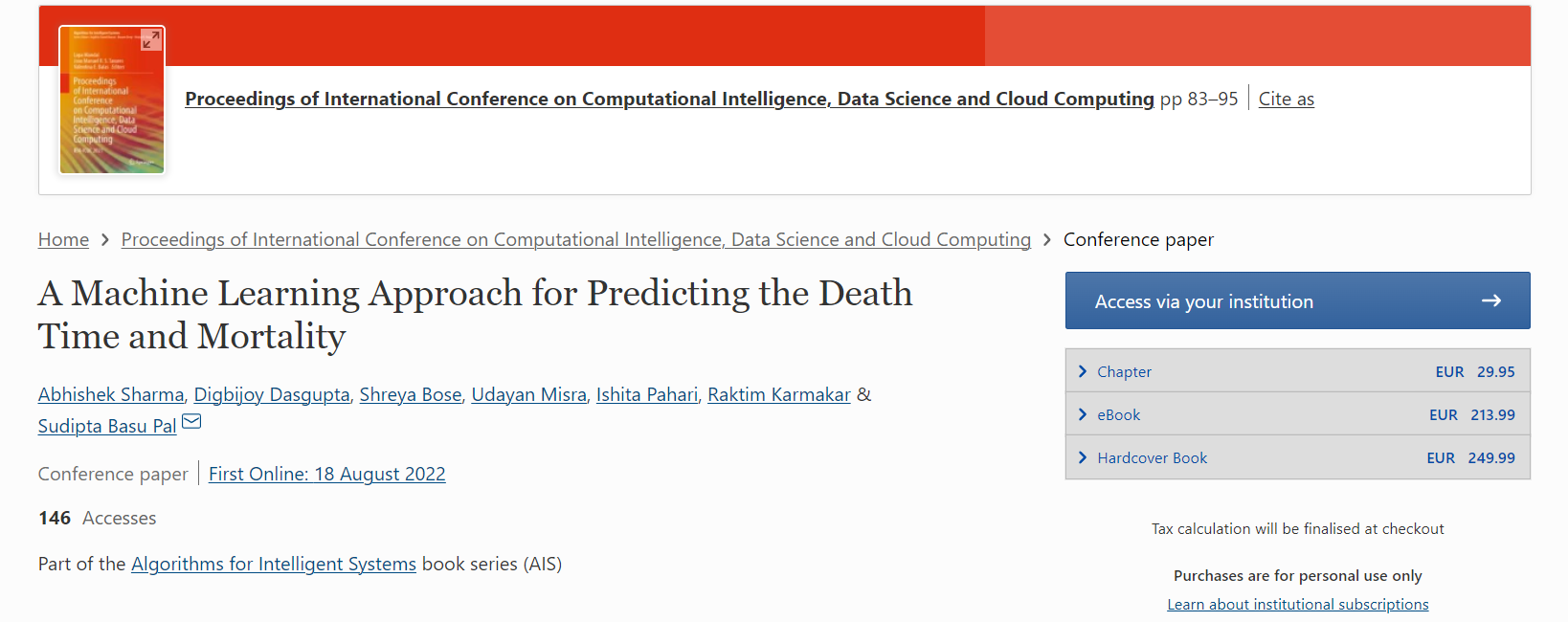
Task: Open author Abhishek Sharma's profile
Action: click(111, 394)
